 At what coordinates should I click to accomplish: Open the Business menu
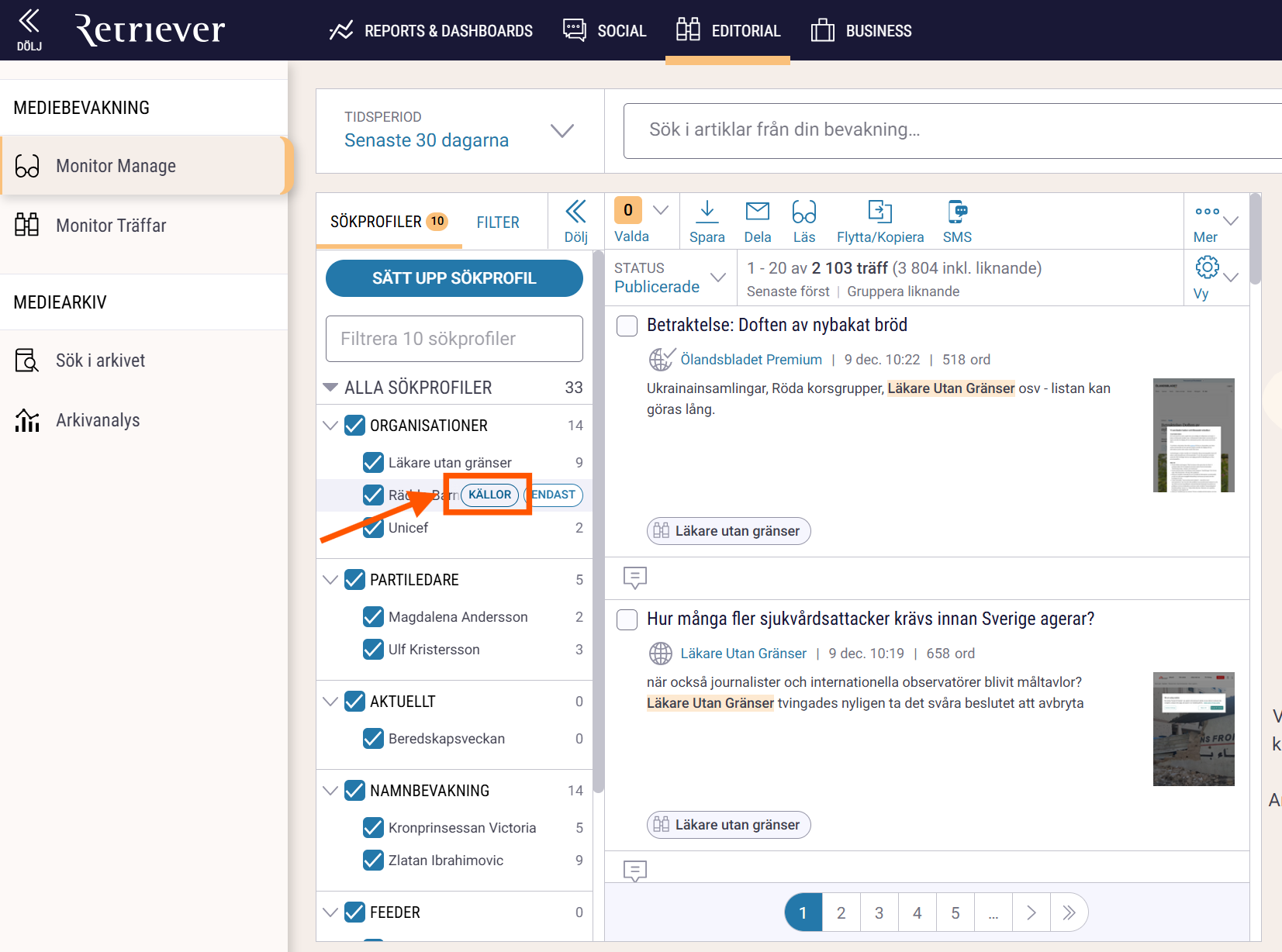861,31
